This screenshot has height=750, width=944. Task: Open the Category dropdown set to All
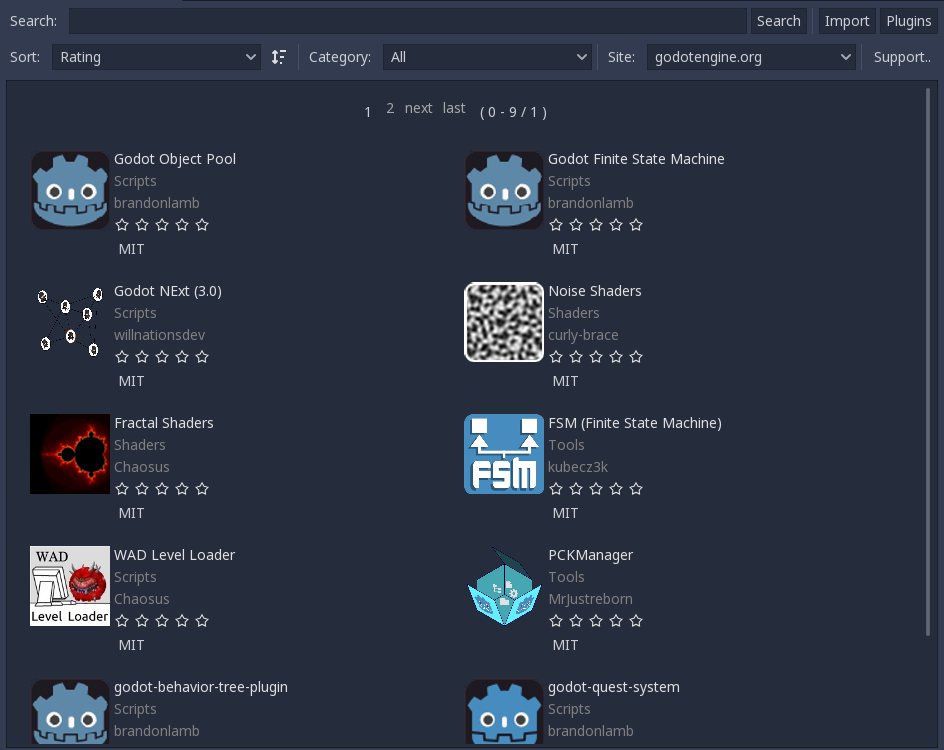tap(487, 57)
